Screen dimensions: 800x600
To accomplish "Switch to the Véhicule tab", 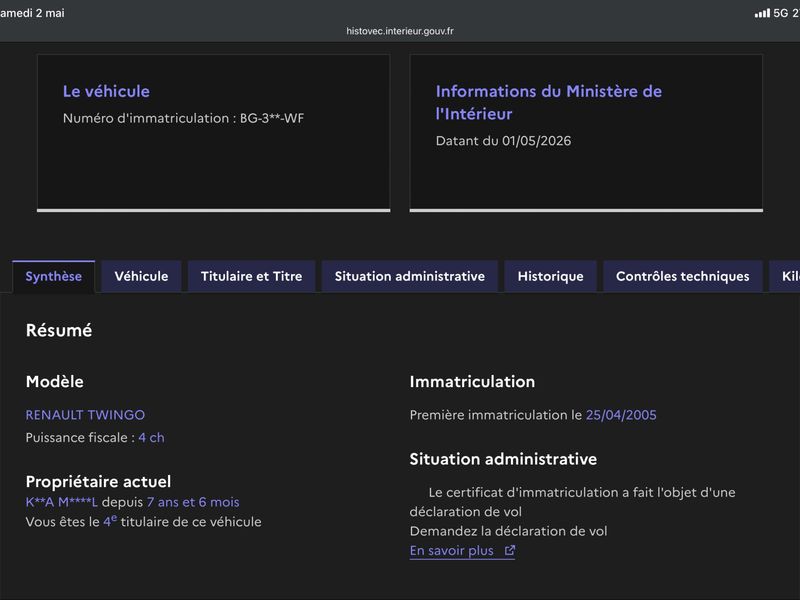I will pos(141,276).
